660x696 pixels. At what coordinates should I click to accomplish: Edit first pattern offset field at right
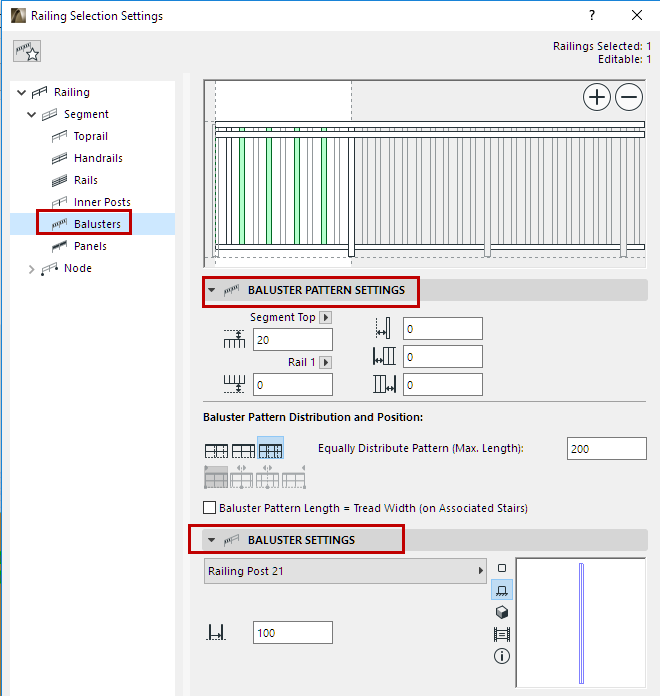(x=443, y=328)
